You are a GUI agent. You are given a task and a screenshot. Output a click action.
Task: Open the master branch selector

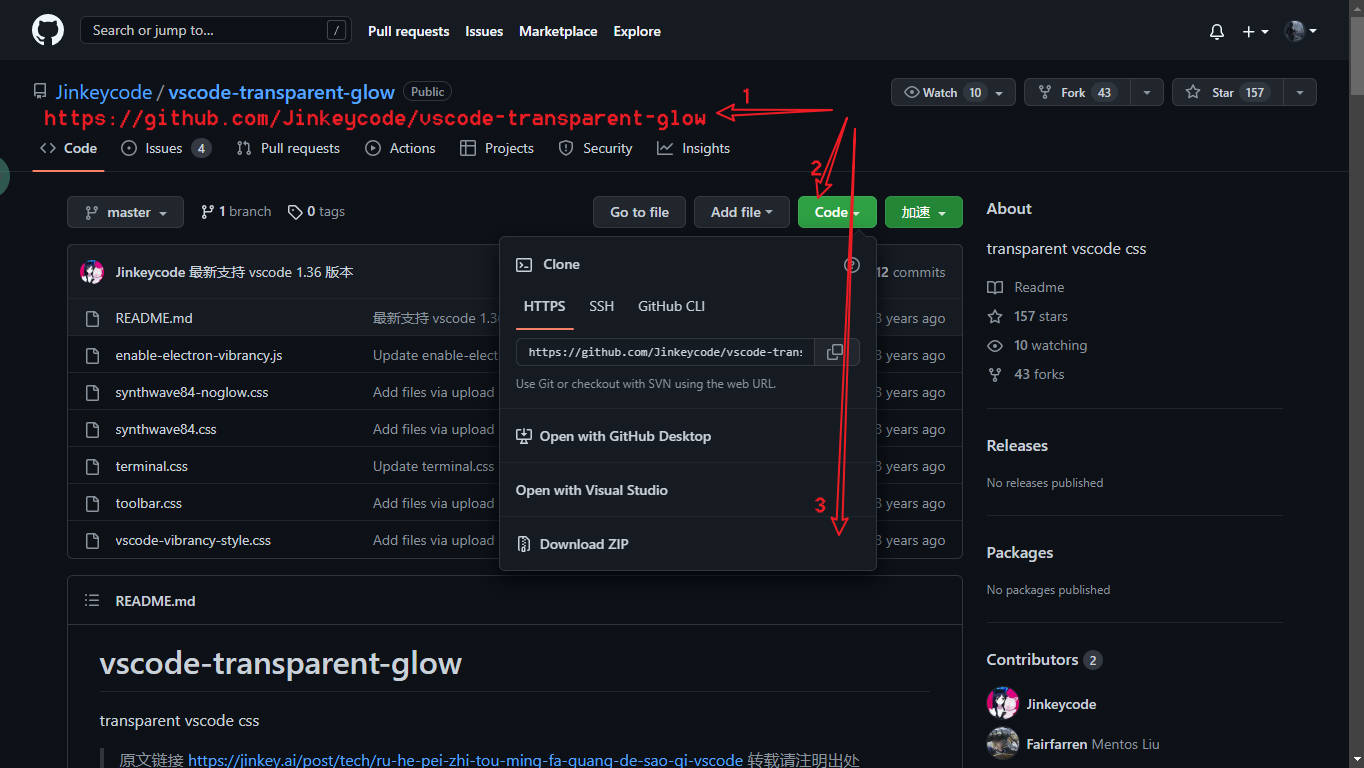[x=126, y=212]
